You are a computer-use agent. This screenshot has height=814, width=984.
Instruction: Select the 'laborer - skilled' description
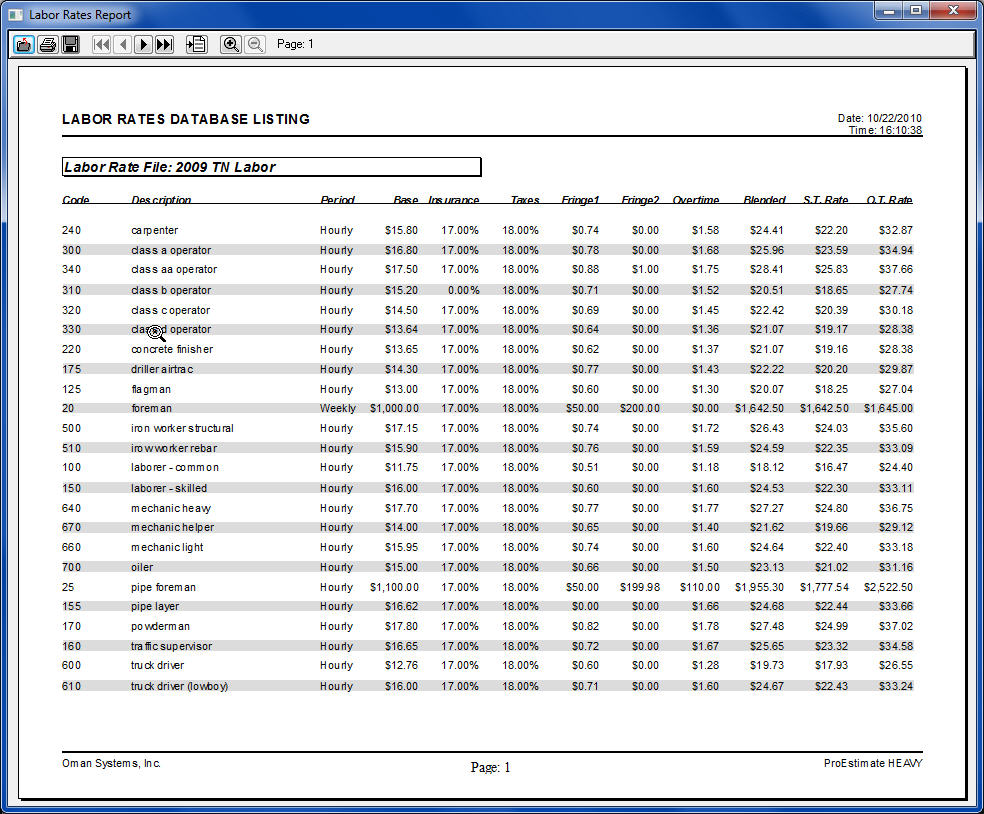click(x=169, y=488)
